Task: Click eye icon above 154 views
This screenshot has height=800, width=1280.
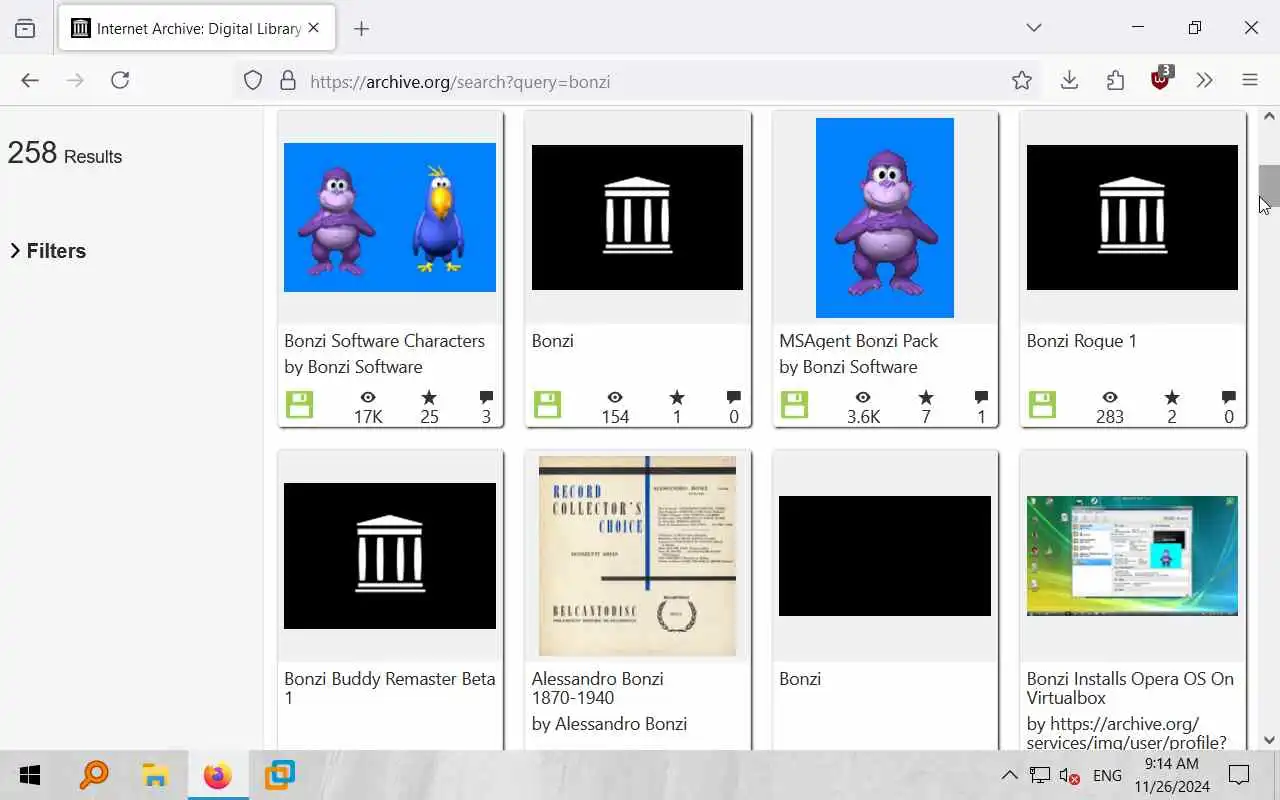Action: (x=615, y=398)
